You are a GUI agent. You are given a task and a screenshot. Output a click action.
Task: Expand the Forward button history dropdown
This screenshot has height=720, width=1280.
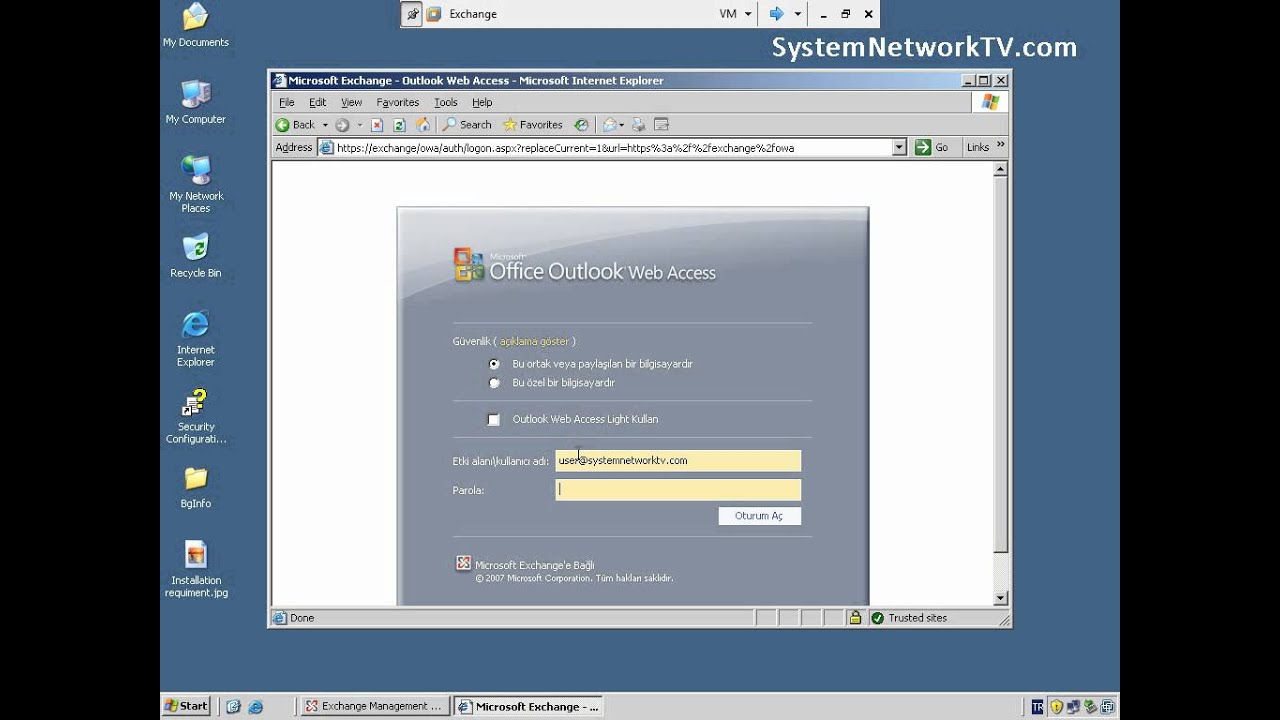coord(359,125)
